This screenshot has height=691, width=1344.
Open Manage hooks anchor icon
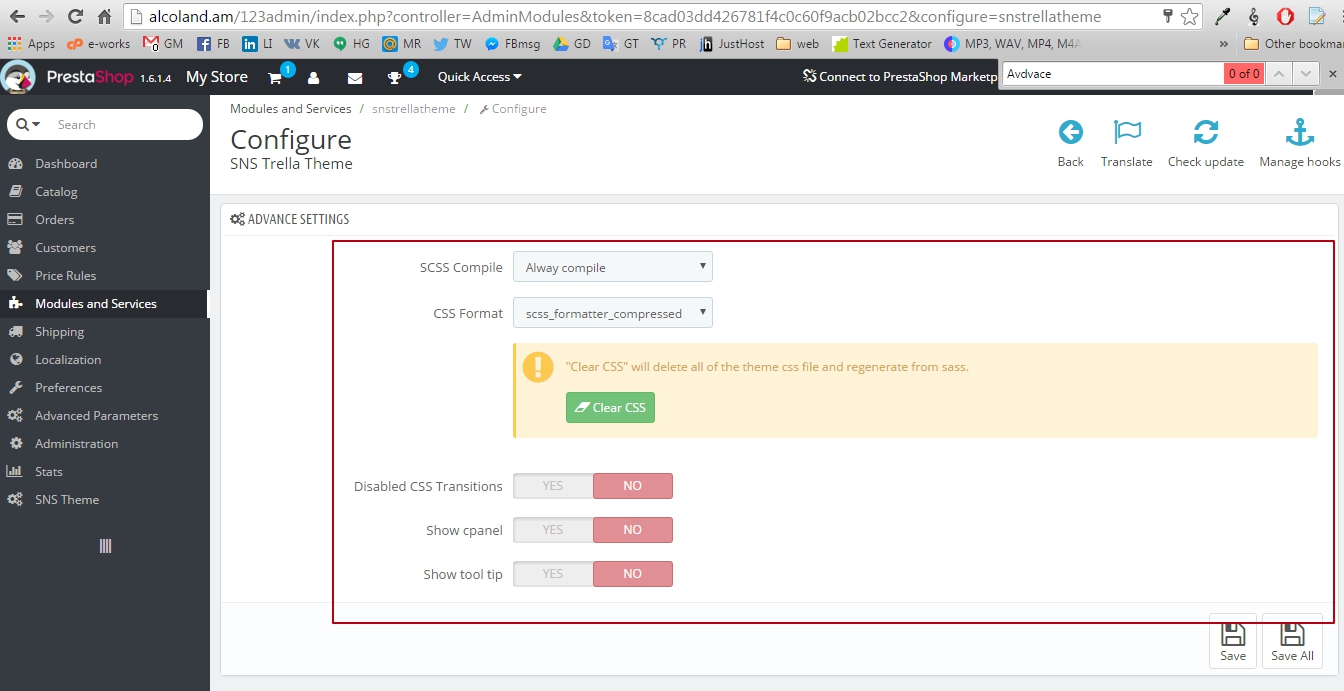pos(1299,133)
